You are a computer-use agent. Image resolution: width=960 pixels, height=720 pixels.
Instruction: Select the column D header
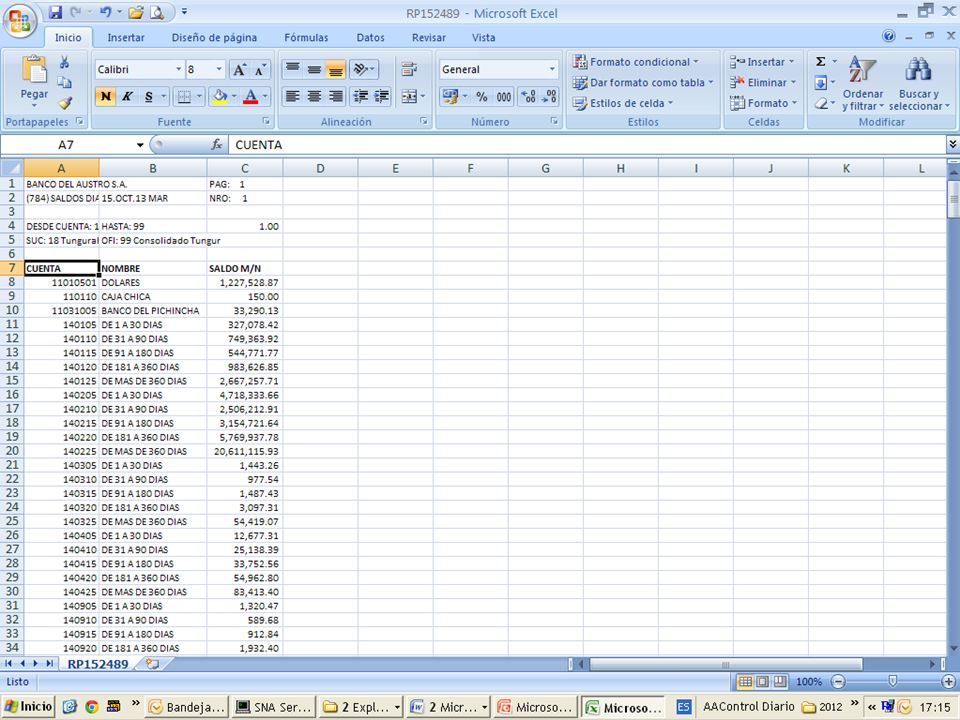click(x=320, y=168)
